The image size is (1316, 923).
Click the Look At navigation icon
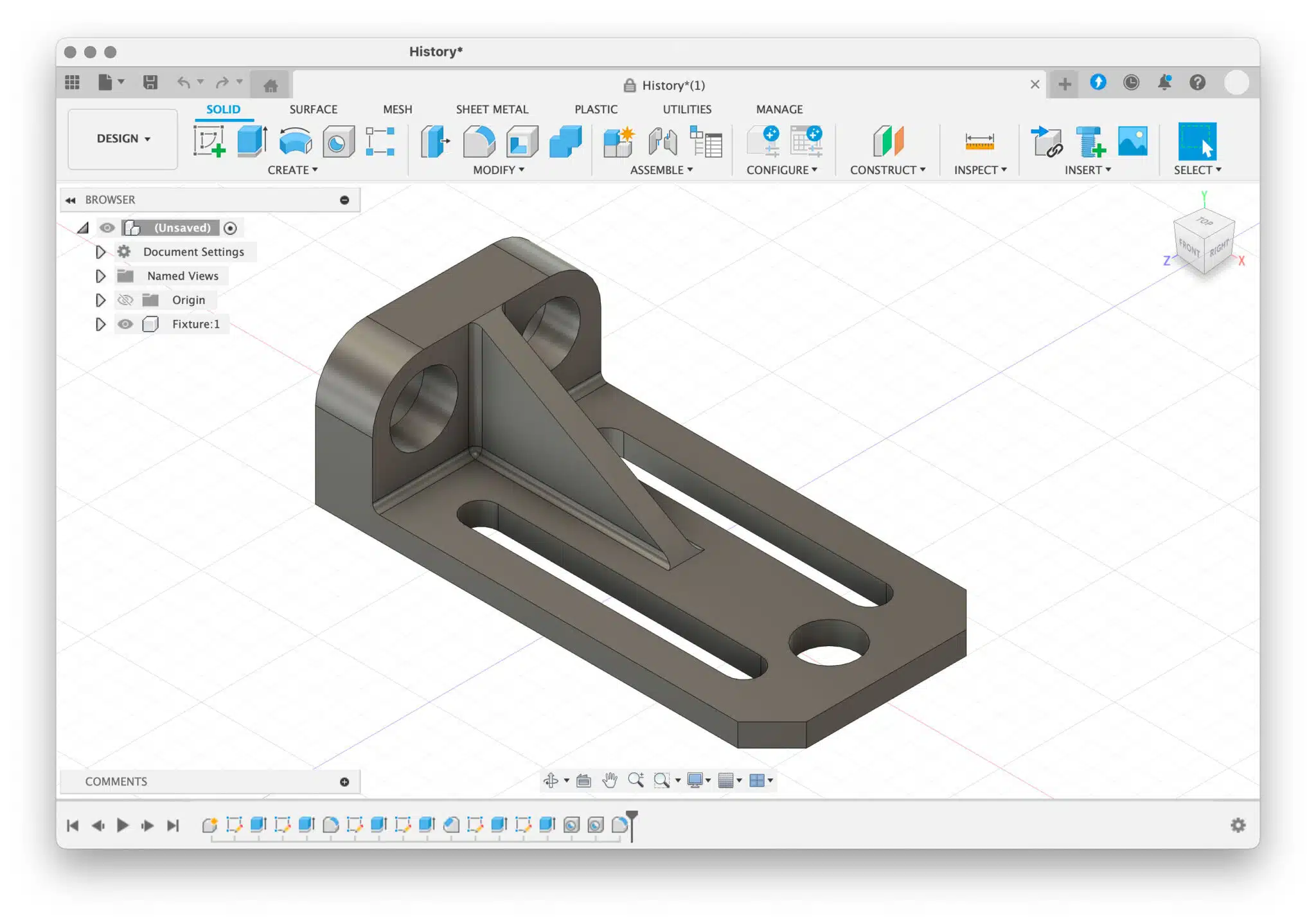point(583,780)
